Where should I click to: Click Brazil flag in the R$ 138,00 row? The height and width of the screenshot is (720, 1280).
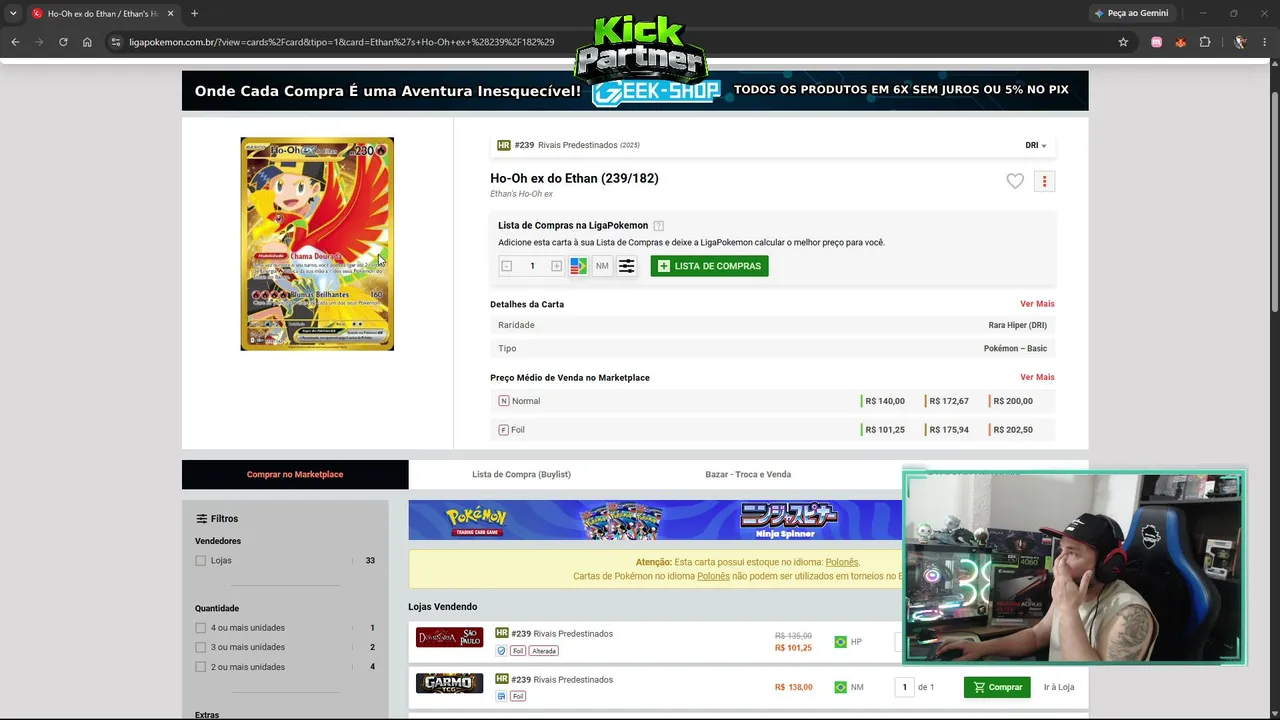[x=840, y=687]
